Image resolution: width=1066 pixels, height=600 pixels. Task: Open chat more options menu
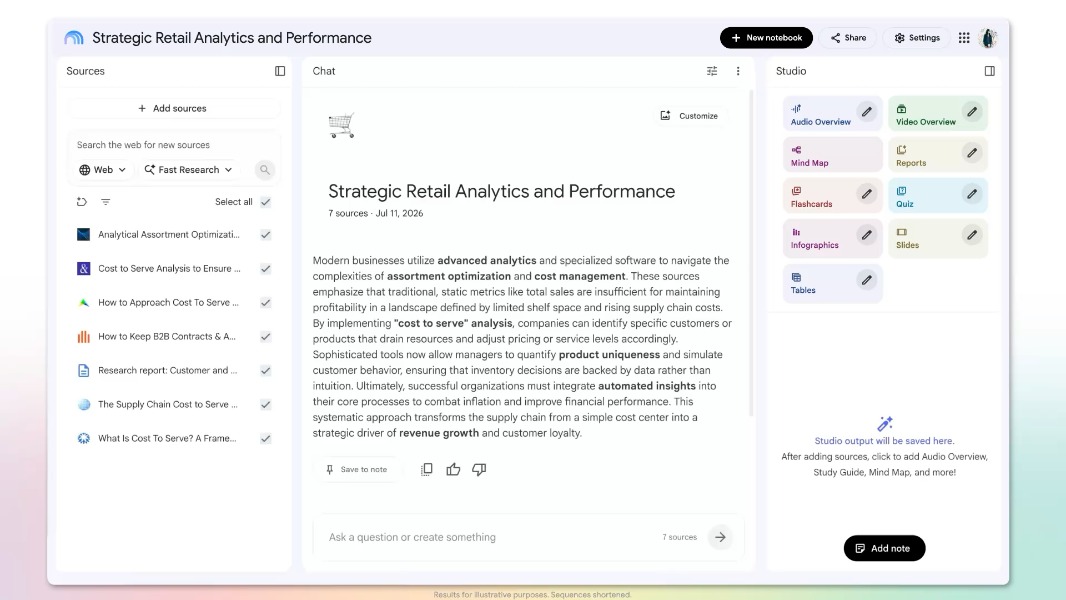click(738, 71)
